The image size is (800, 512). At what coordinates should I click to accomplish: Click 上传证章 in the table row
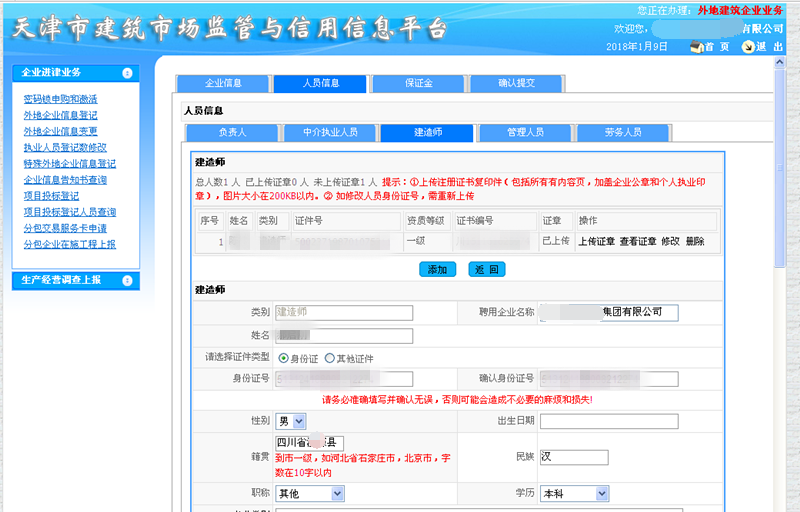(x=596, y=241)
